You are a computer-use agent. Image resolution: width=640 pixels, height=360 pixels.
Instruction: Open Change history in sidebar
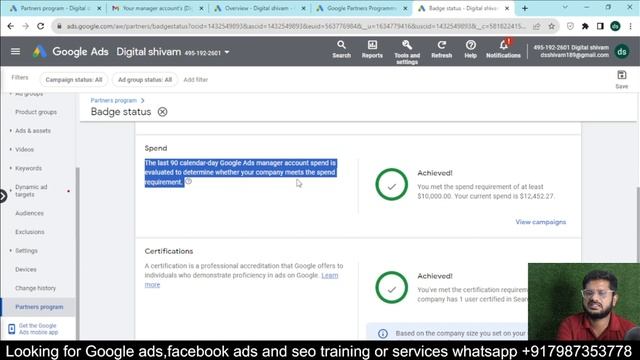(36, 288)
